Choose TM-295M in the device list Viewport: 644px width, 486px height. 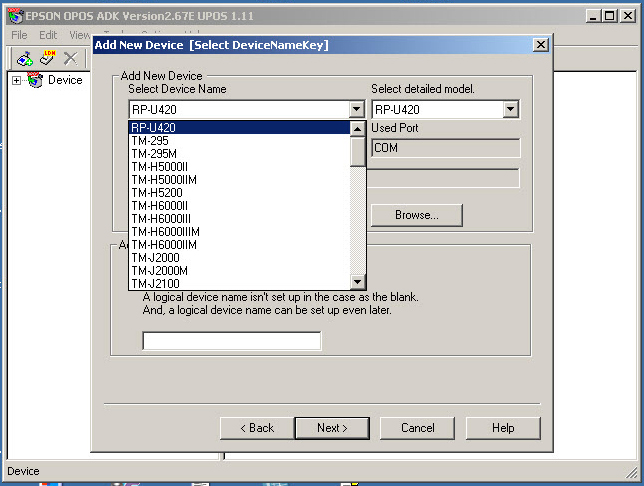(x=239, y=154)
